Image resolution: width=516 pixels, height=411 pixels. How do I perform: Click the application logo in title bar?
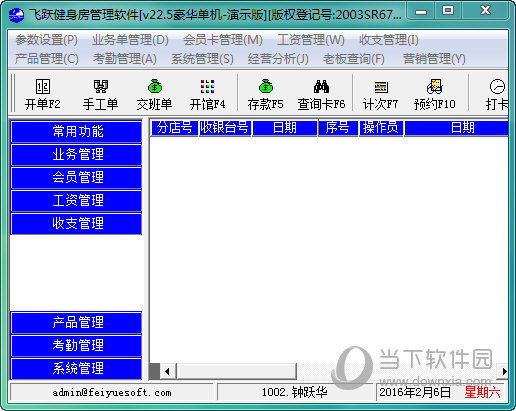[16, 15]
